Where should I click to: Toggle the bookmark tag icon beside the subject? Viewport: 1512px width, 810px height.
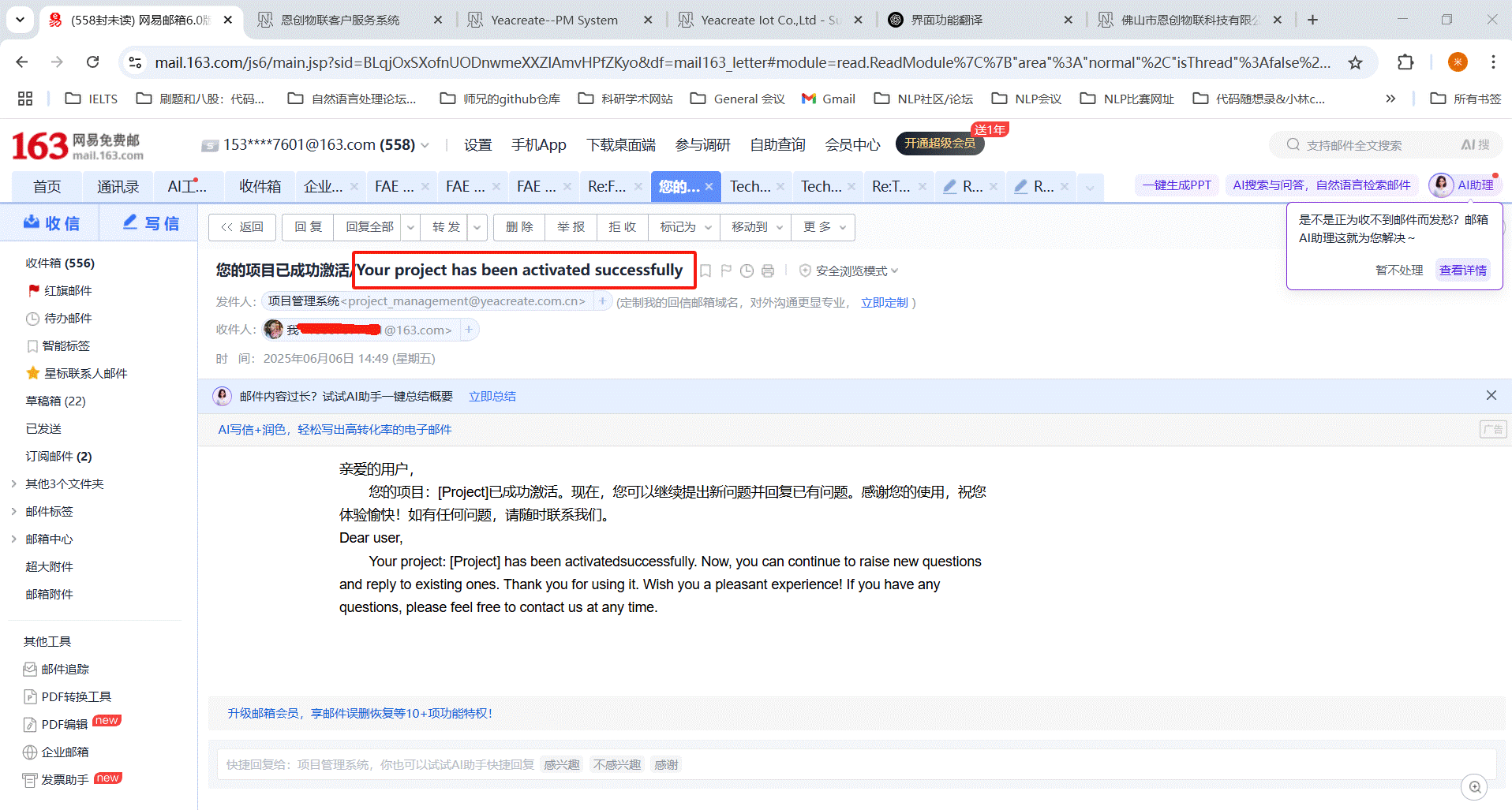click(705, 271)
